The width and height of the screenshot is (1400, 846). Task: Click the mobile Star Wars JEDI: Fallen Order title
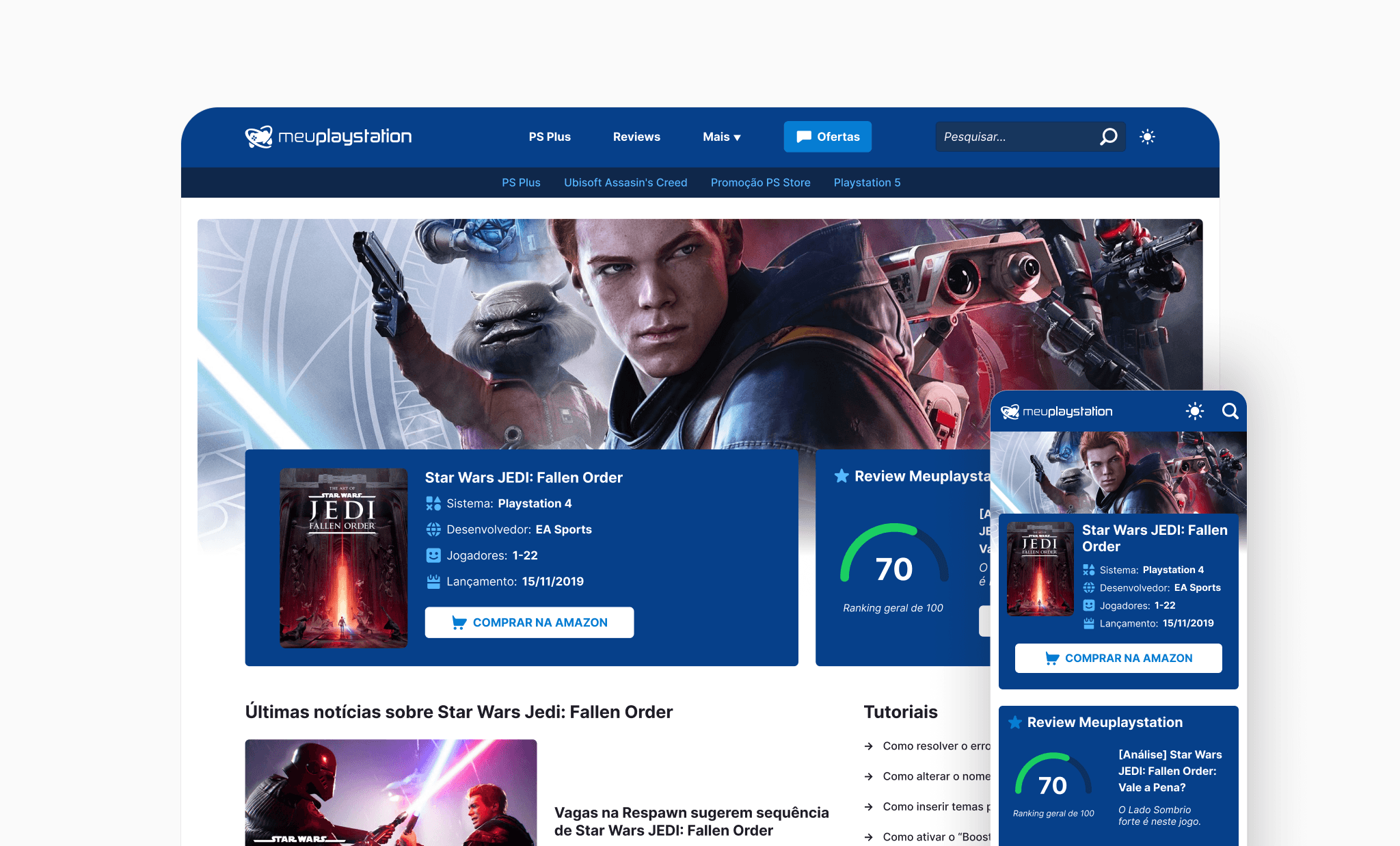(1155, 538)
